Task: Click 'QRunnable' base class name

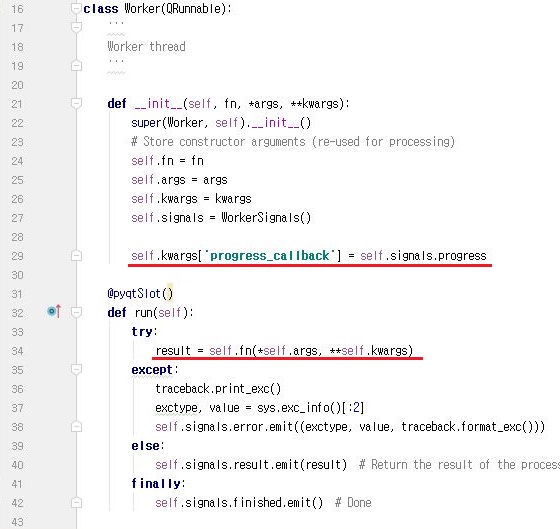Action: coord(193,9)
